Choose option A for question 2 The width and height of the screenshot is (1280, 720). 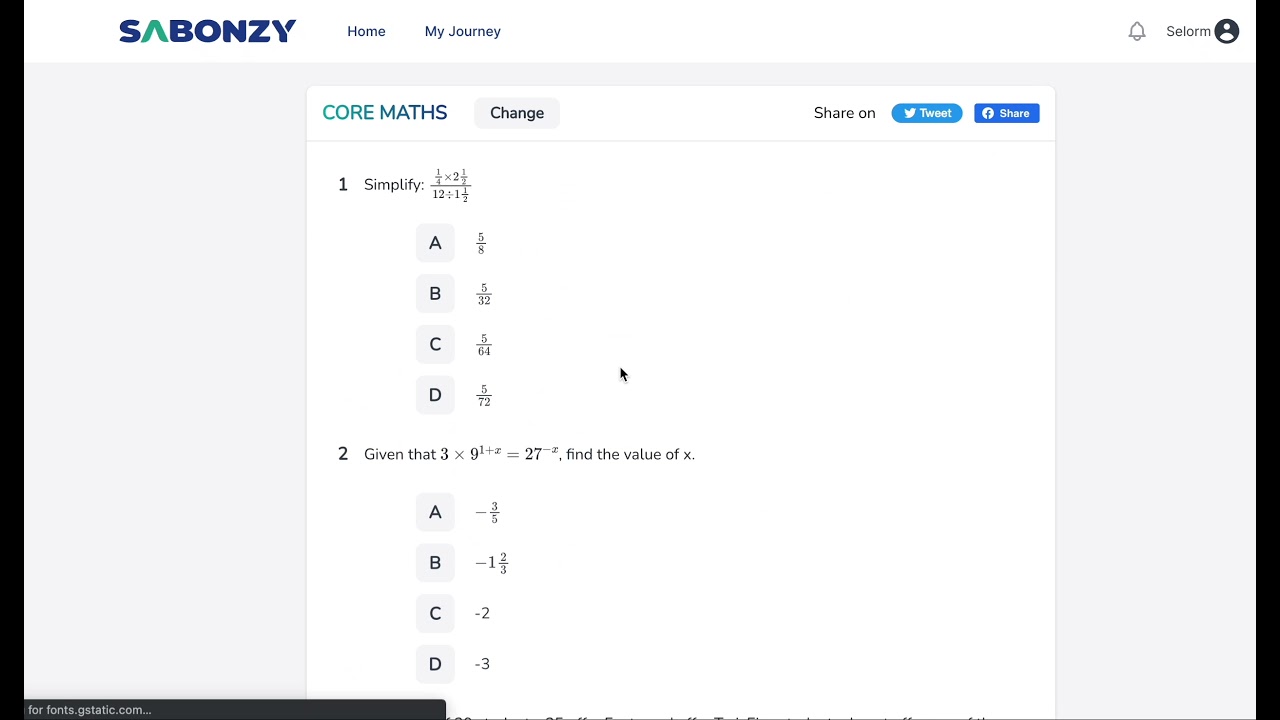click(x=435, y=512)
